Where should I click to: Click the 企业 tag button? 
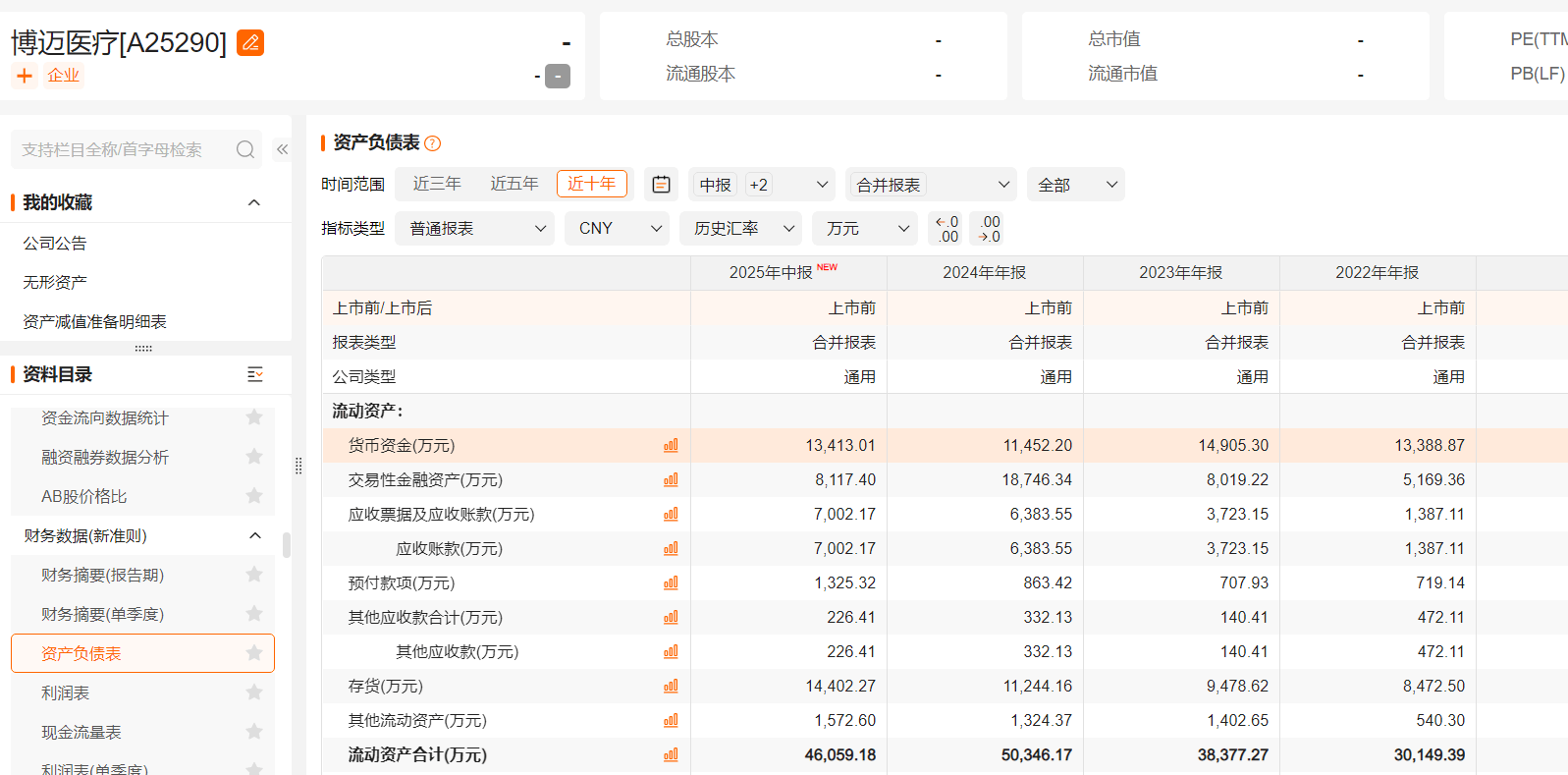point(64,76)
